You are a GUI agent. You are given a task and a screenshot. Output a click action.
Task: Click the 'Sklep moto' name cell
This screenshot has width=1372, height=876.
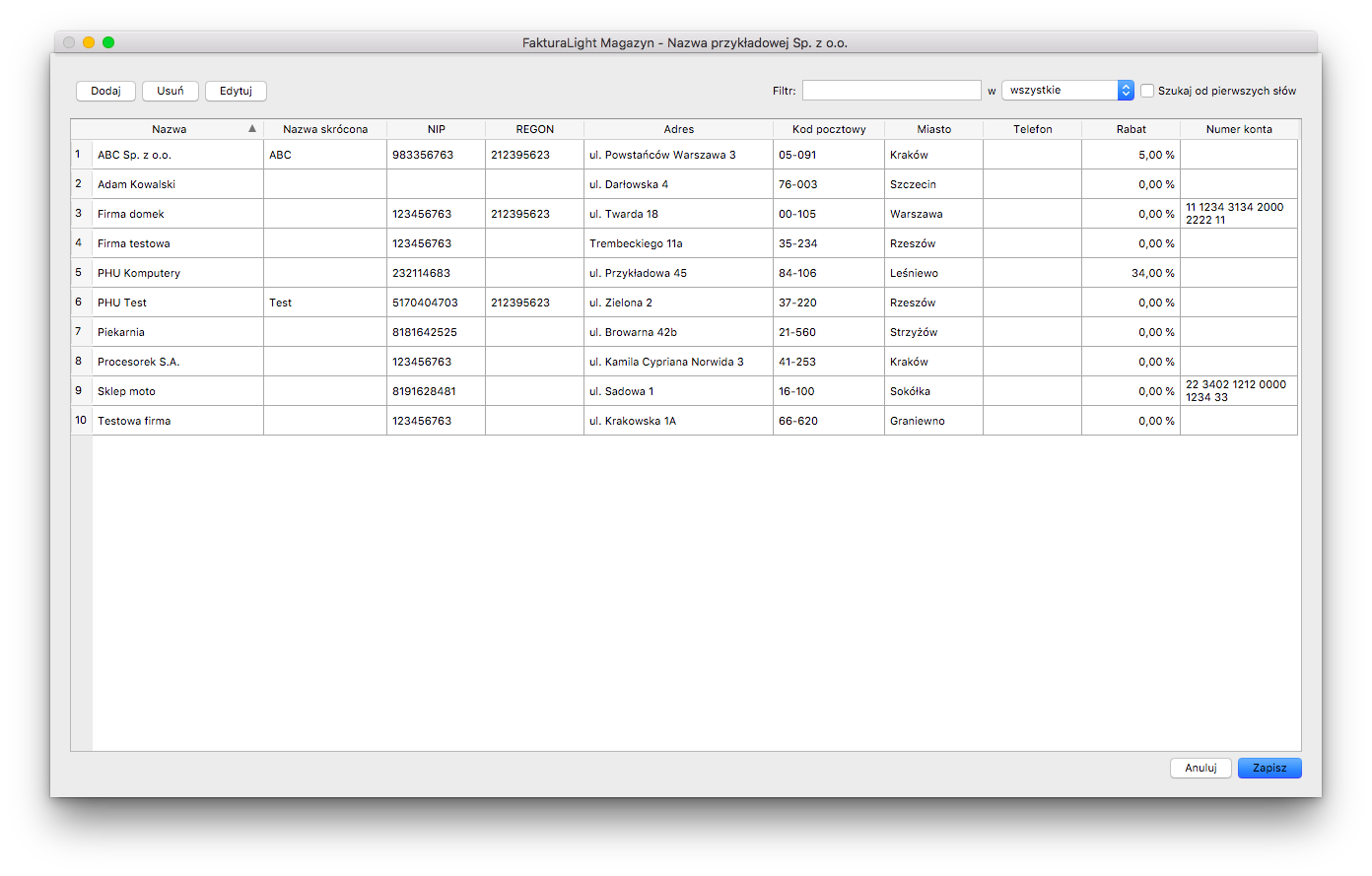[177, 391]
